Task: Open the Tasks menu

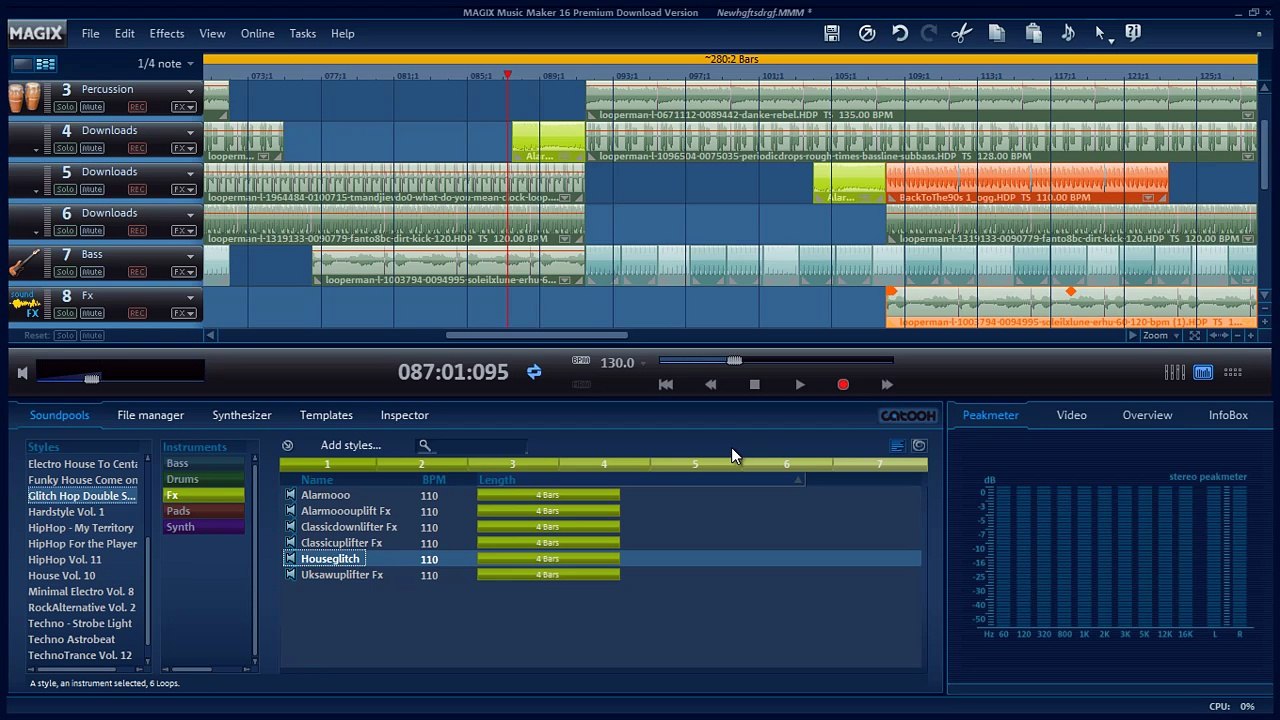Action: tap(303, 33)
